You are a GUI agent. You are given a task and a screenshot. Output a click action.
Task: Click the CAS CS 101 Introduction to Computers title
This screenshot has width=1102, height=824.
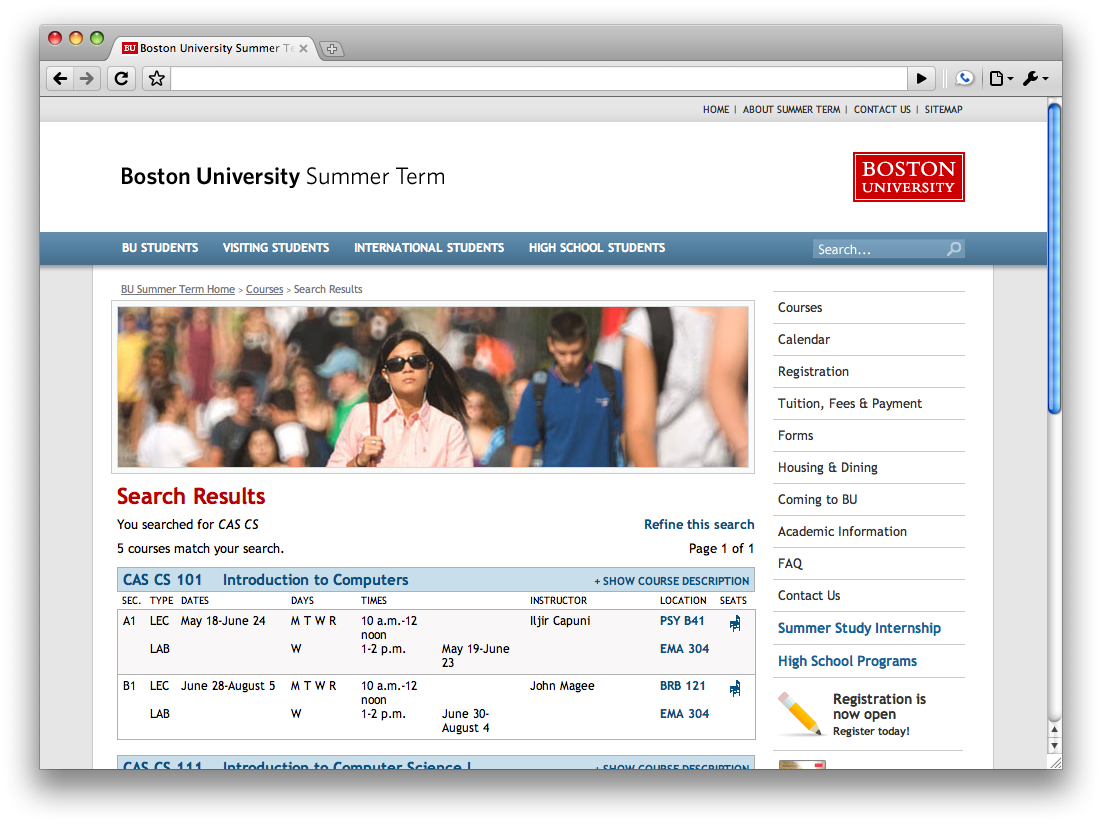pyautogui.click(x=266, y=579)
